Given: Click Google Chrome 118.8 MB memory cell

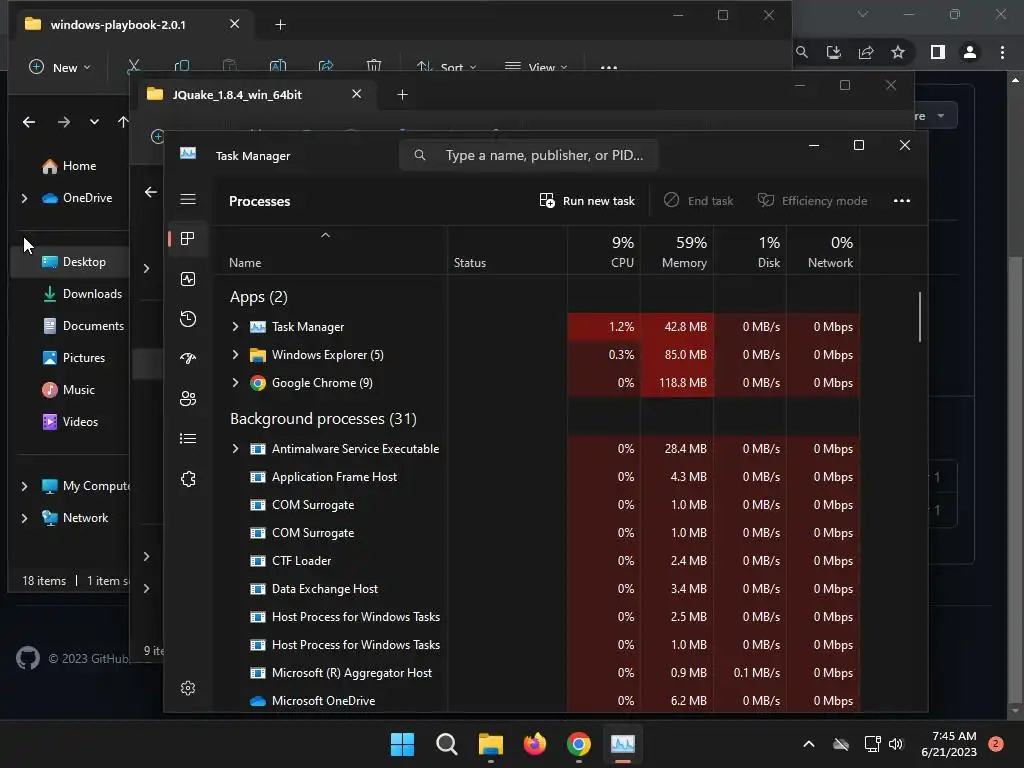Looking at the screenshot, I should 677,383.
